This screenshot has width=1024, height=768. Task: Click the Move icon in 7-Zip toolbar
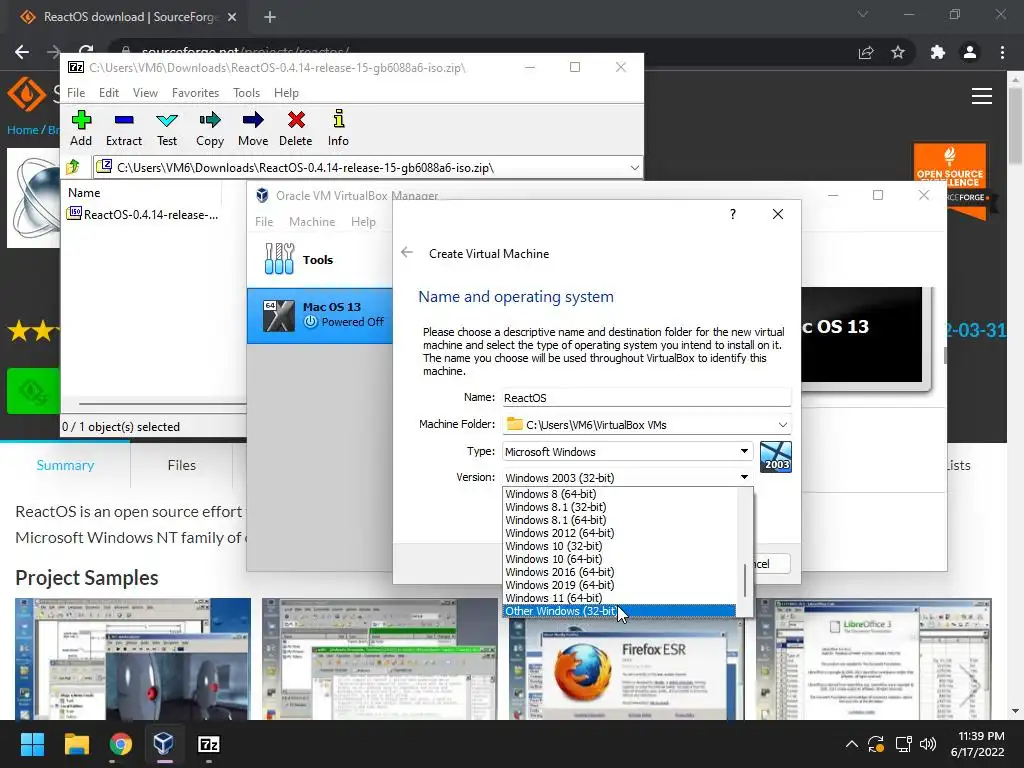coord(253,128)
